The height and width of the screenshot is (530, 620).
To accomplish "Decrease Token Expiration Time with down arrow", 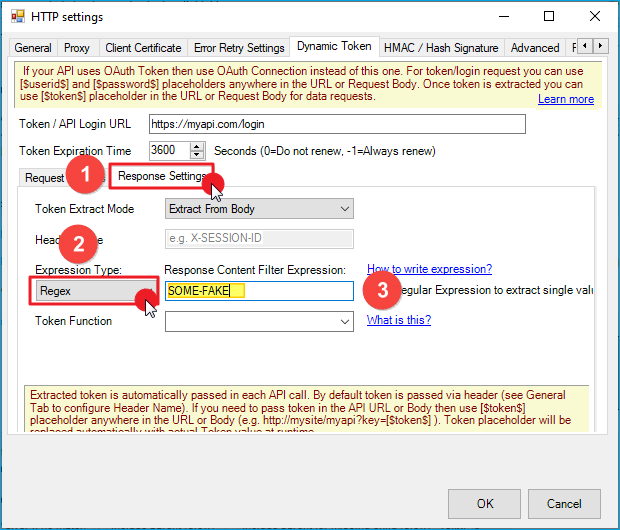I will [x=197, y=155].
